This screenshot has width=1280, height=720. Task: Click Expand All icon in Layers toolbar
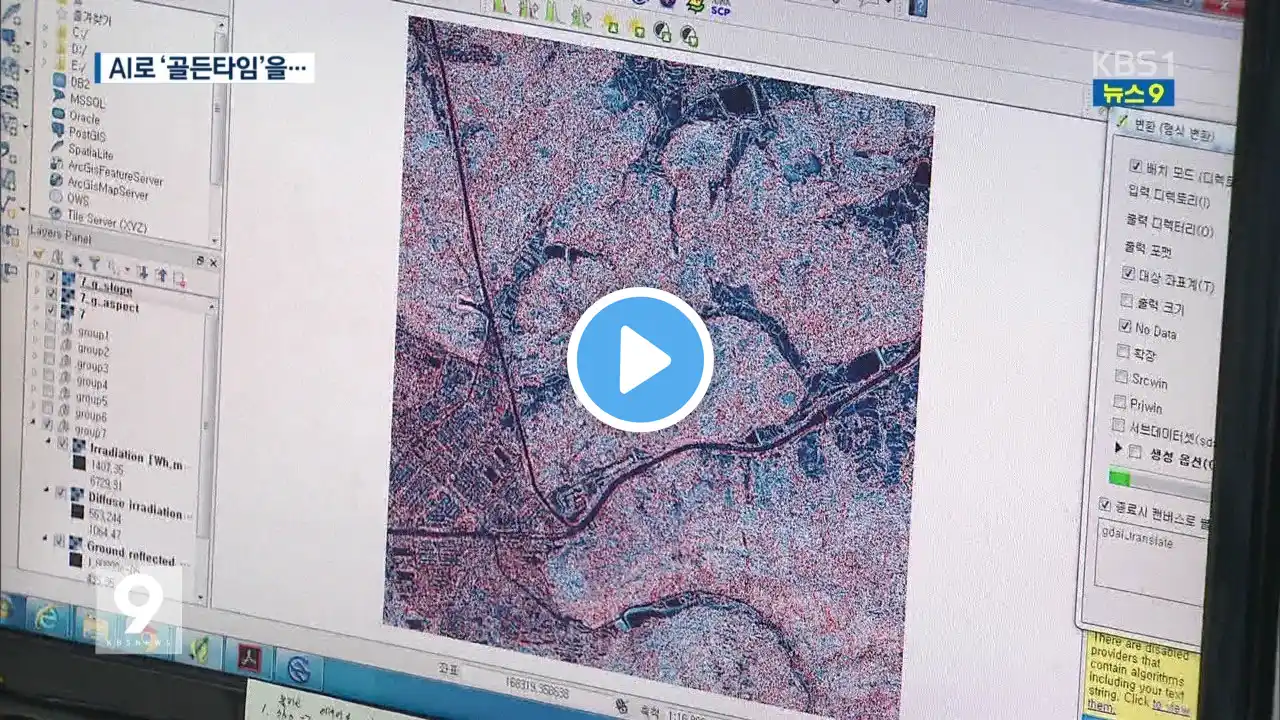143,271
